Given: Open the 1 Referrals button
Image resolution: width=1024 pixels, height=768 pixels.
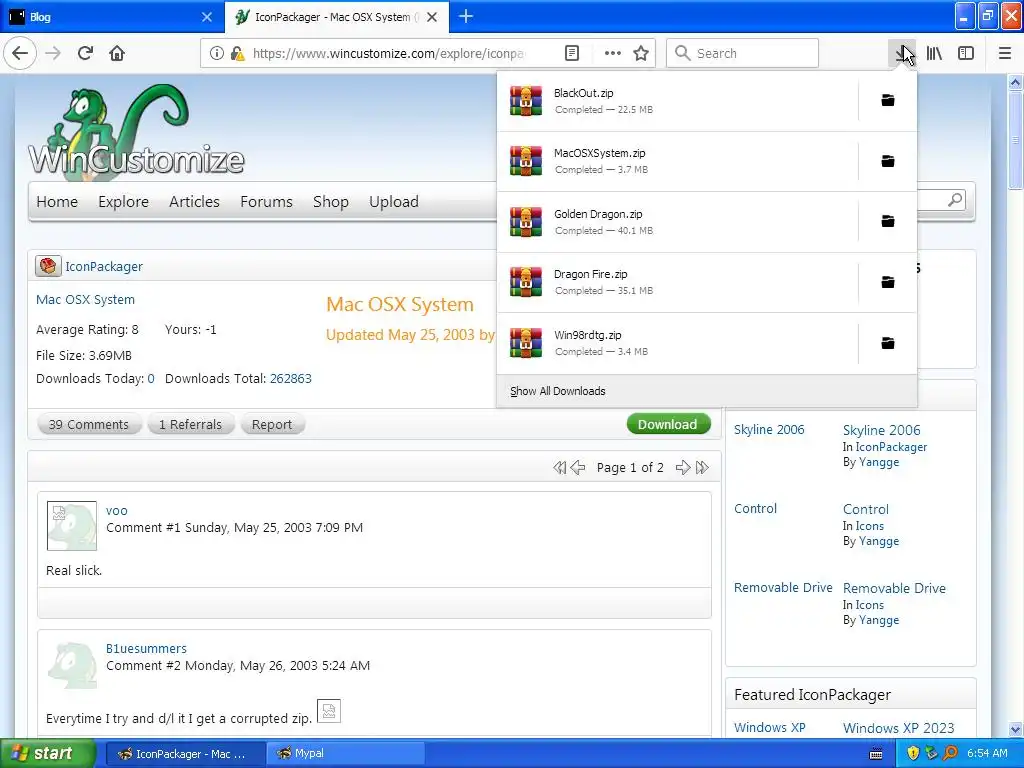Looking at the screenshot, I should click(x=191, y=424).
